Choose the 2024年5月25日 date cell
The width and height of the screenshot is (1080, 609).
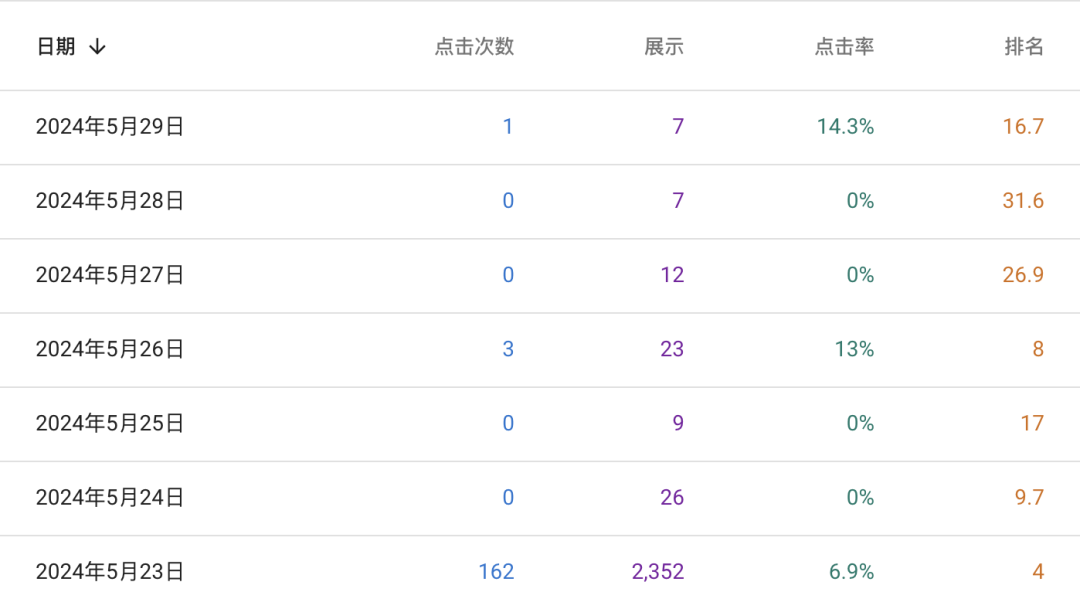tap(110, 423)
